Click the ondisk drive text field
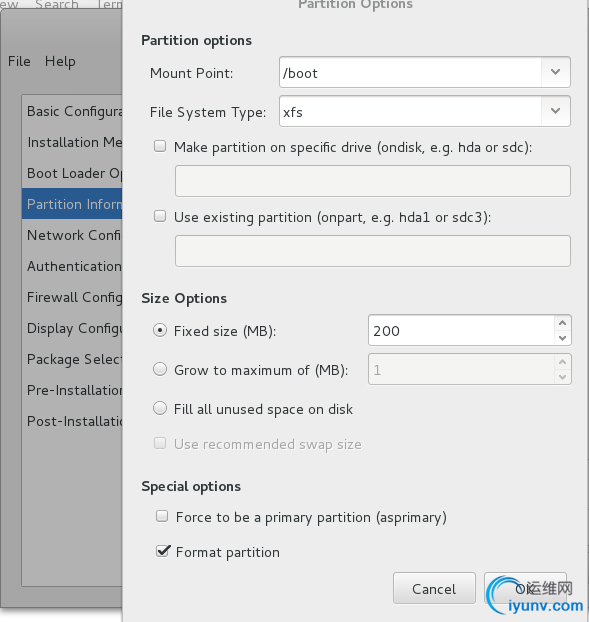This screenshot has height=622, width=589. [x=373, y=181]
